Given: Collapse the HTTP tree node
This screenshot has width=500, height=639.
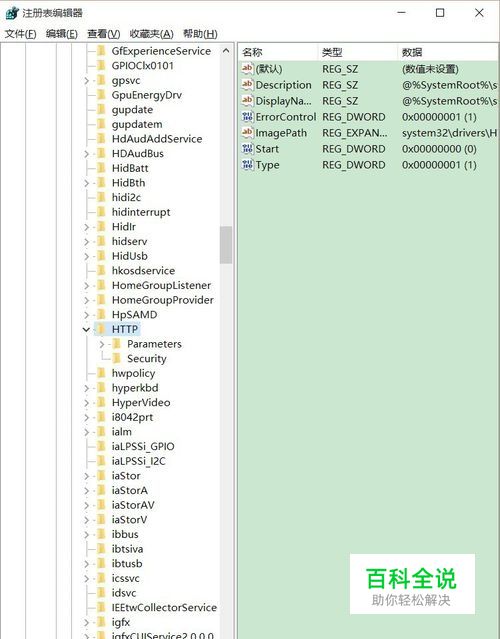Looking at the screenshot, I should [86, 329].
